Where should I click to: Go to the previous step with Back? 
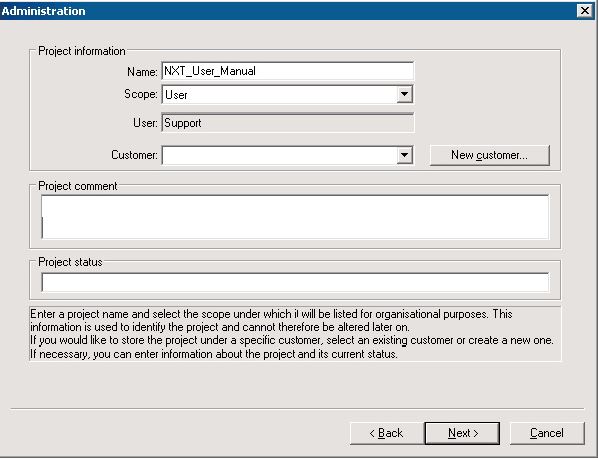pyautogui.click(x=386, y=433)
